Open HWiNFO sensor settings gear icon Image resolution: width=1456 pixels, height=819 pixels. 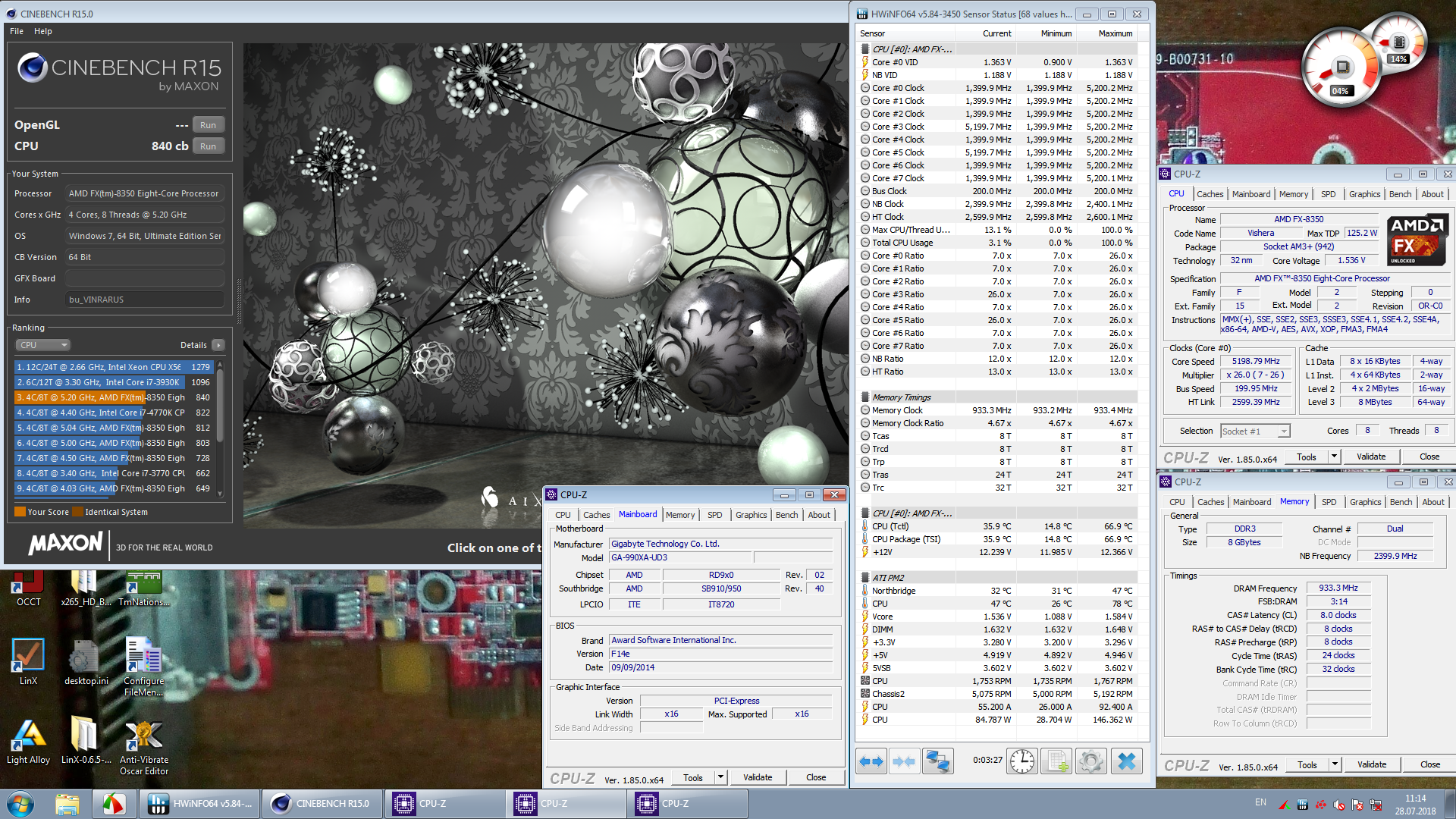click(x=1091, y=761)
